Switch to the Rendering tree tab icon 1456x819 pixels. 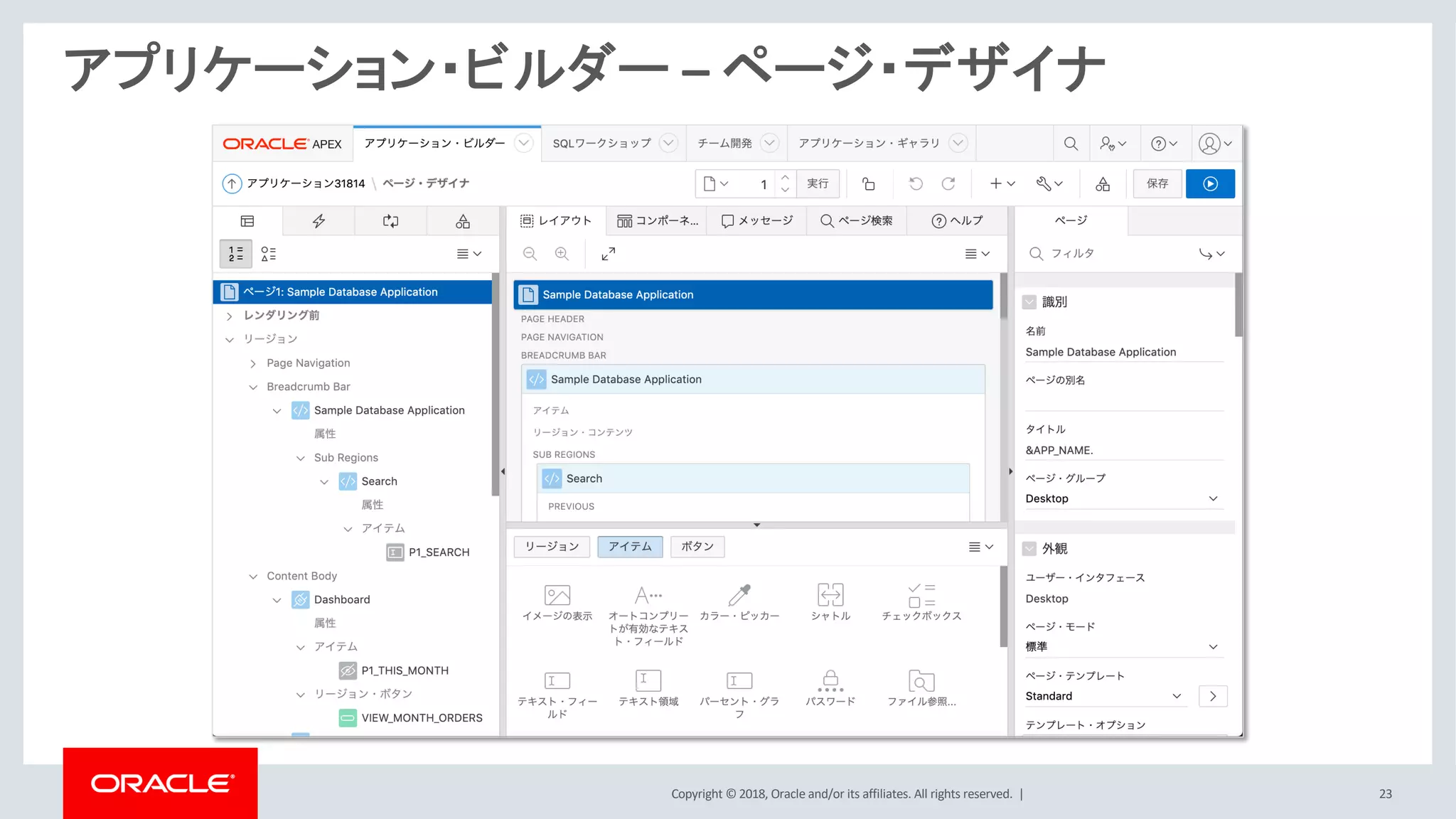click(x=247, y=221)
